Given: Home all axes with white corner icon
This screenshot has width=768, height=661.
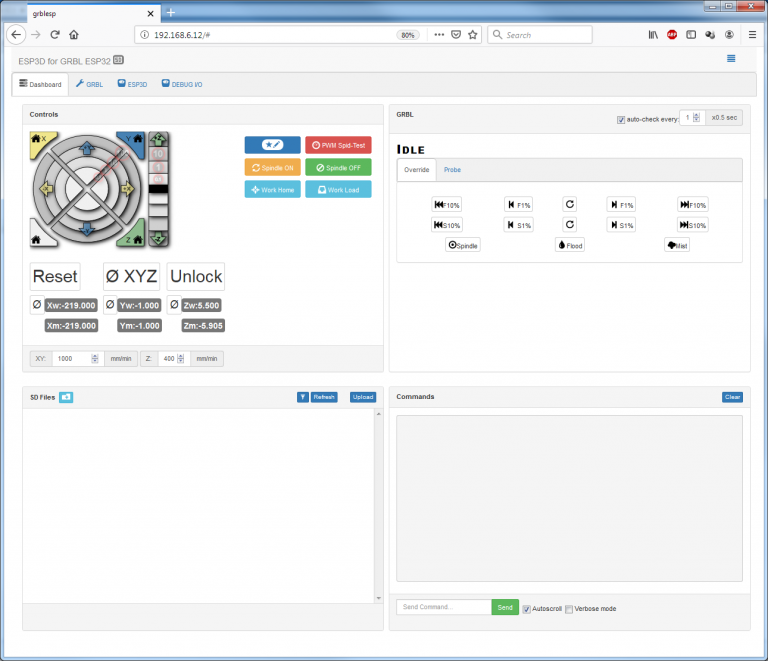Looking at the screenshot, I should pos(39,236).
